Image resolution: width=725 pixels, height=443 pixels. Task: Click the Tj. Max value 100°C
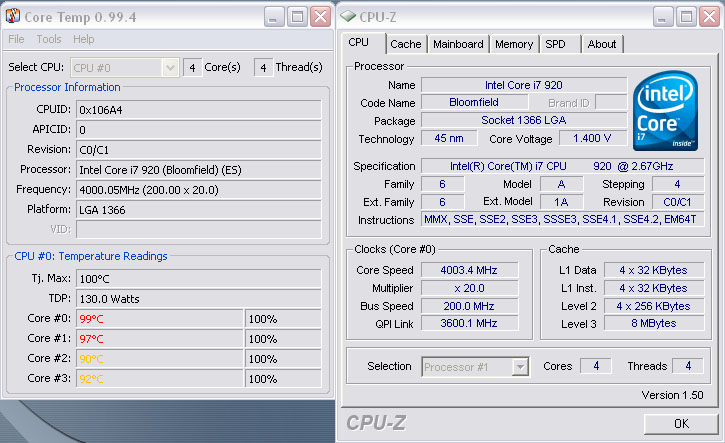pos(198,279)
